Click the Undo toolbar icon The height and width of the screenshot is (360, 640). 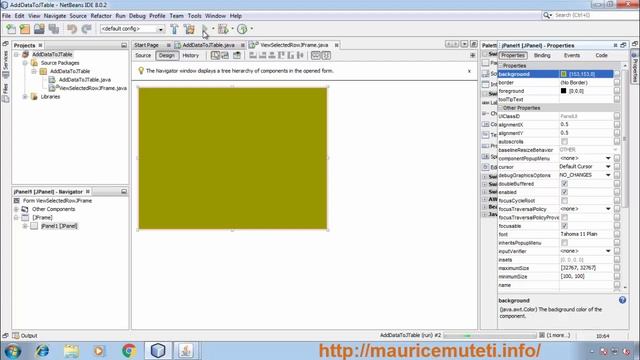(72, 29)
